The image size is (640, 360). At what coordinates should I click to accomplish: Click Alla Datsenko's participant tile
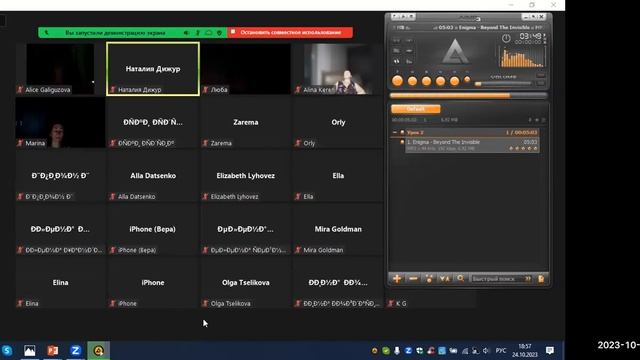[153, 176]
